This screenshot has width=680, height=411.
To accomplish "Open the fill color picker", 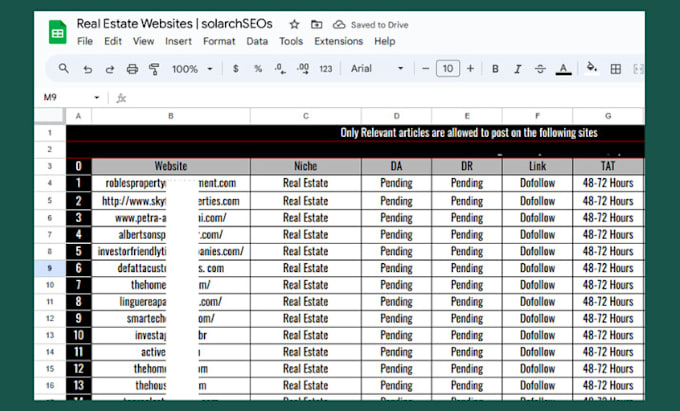I will (x=592, y=68).
